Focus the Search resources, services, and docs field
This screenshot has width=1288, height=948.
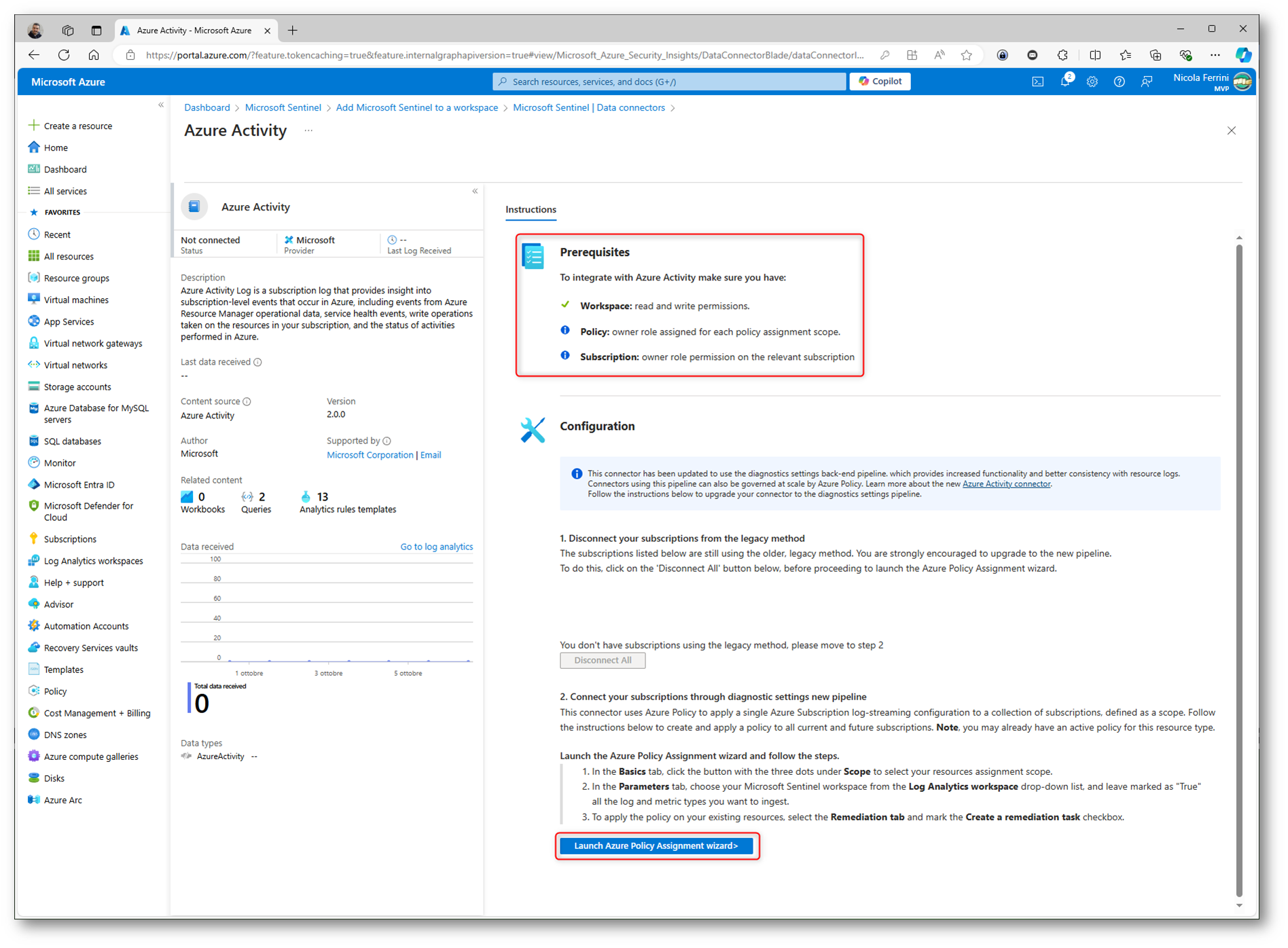pos(669,81)
